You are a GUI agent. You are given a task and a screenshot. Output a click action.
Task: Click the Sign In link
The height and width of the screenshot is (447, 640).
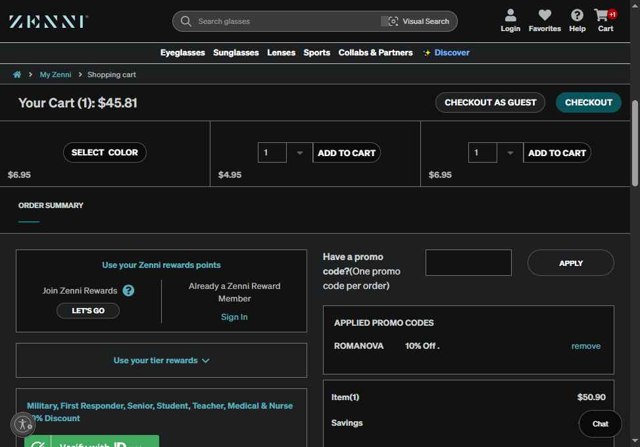coord(234,317)
